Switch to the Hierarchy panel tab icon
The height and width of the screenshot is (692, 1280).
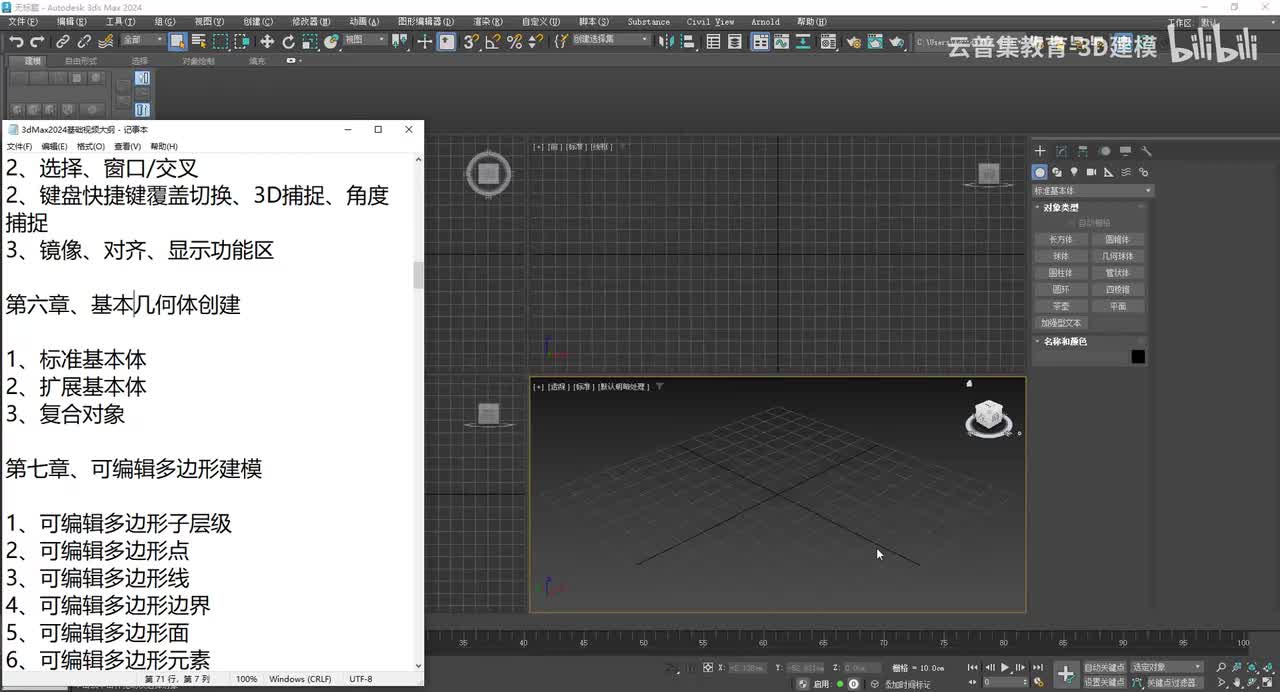pyautogui.click(x=1083, y=151)
